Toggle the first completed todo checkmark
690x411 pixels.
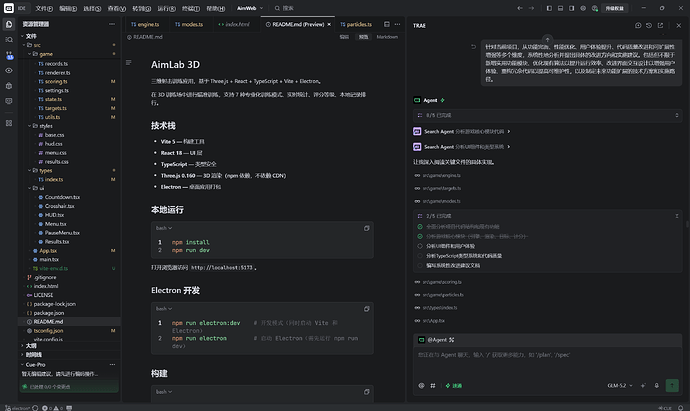(x=420, y=227)
